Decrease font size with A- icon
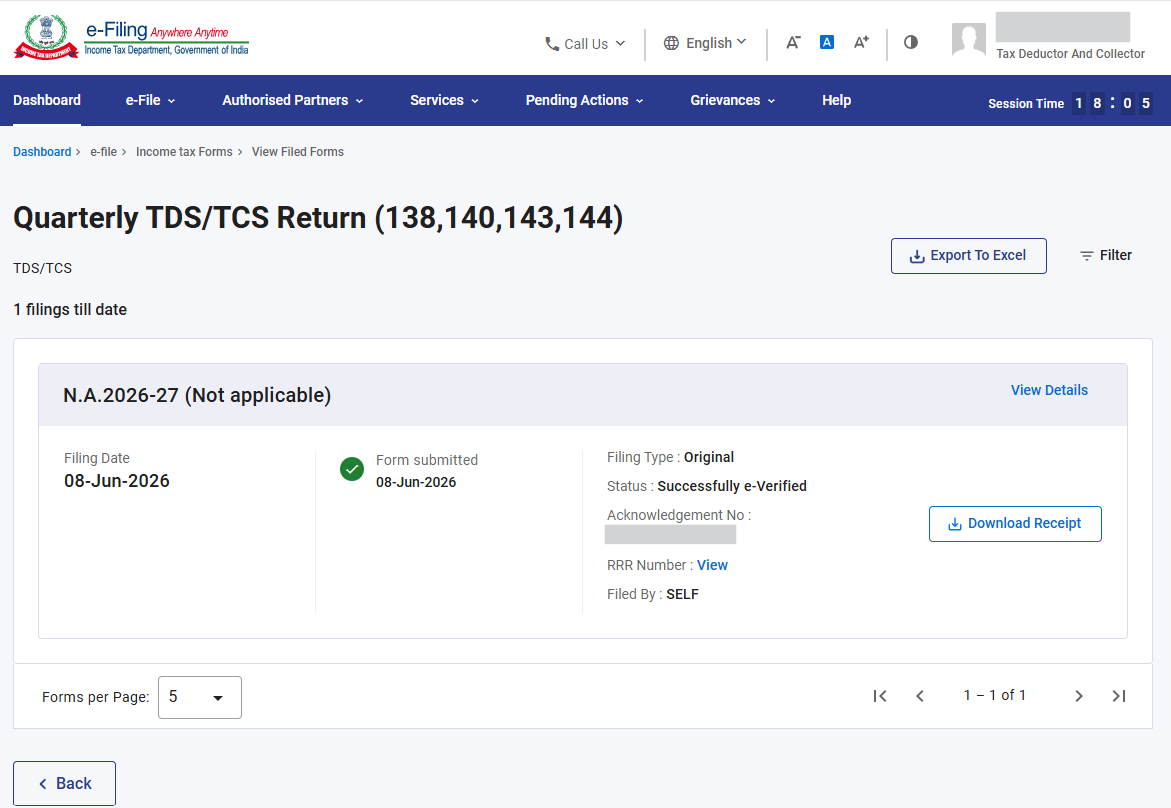Viewport: 1171px width, 808px height. [x=793, y=43]
